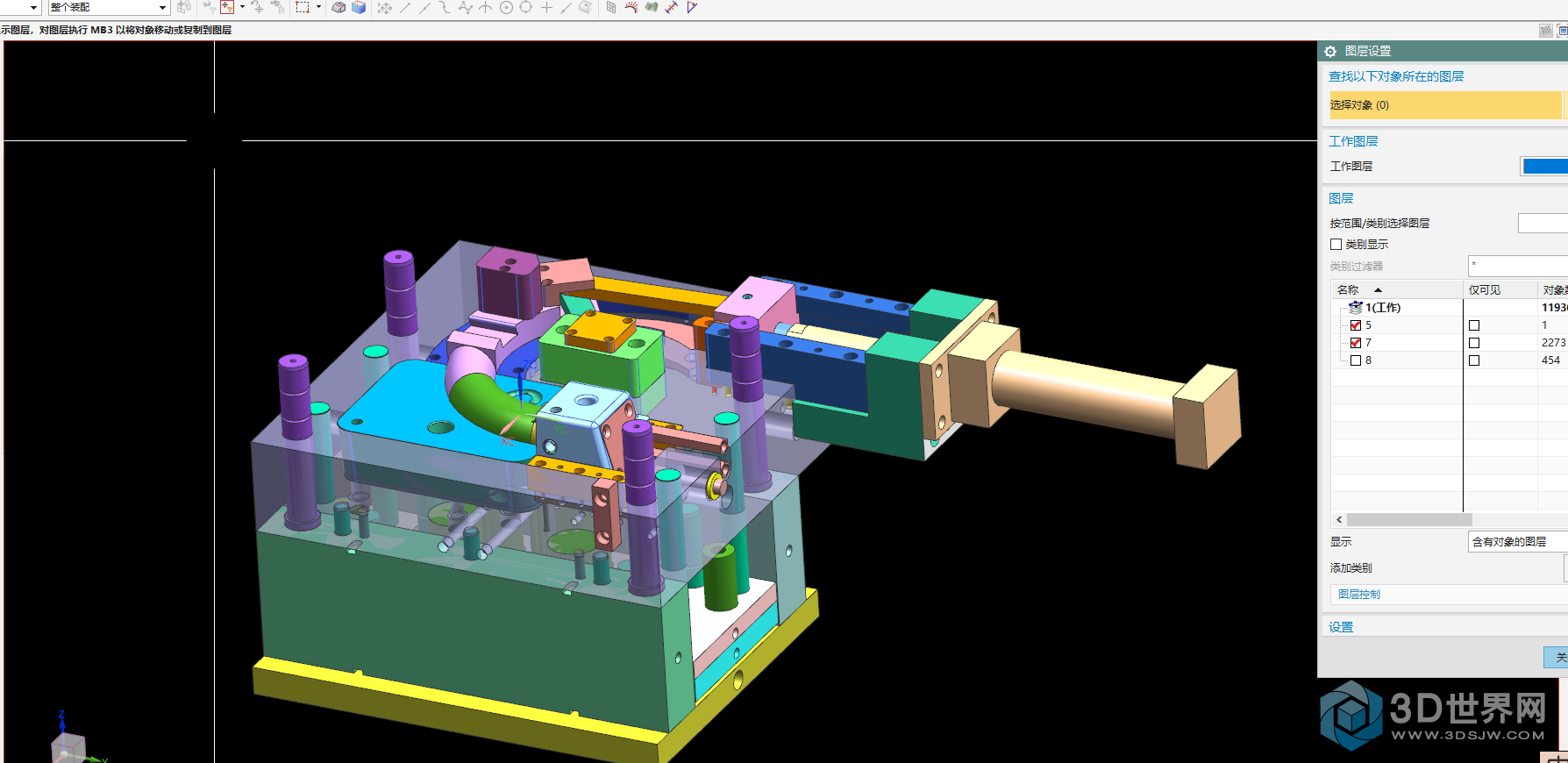This screenshot has width=1568, height=763.
Task: Uncheck layer 7 visibility checkbox
Action: pyautogui.click(x=1356, y=343)
